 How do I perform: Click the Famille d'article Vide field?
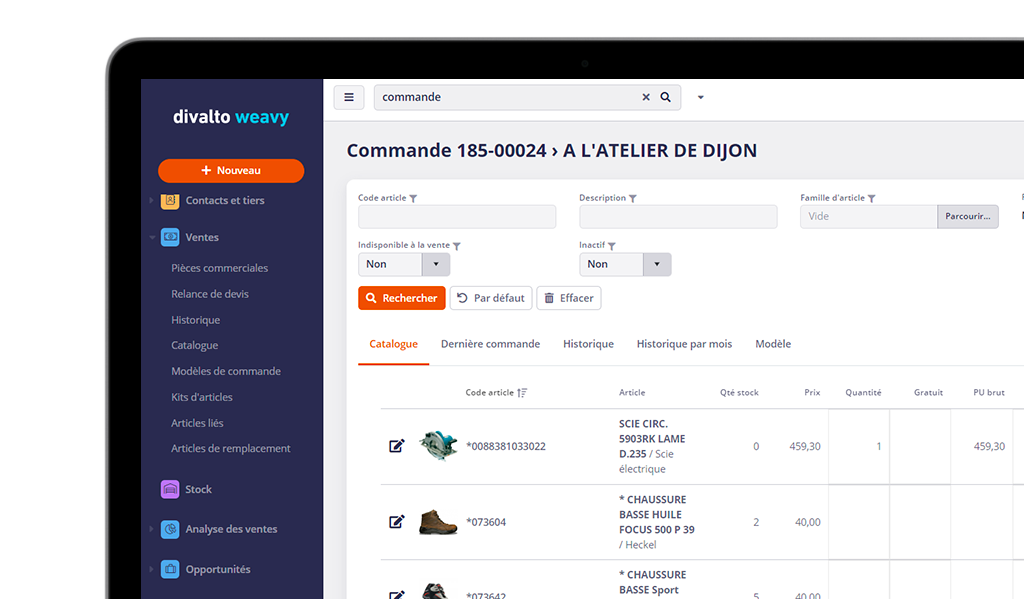point(869,217)
